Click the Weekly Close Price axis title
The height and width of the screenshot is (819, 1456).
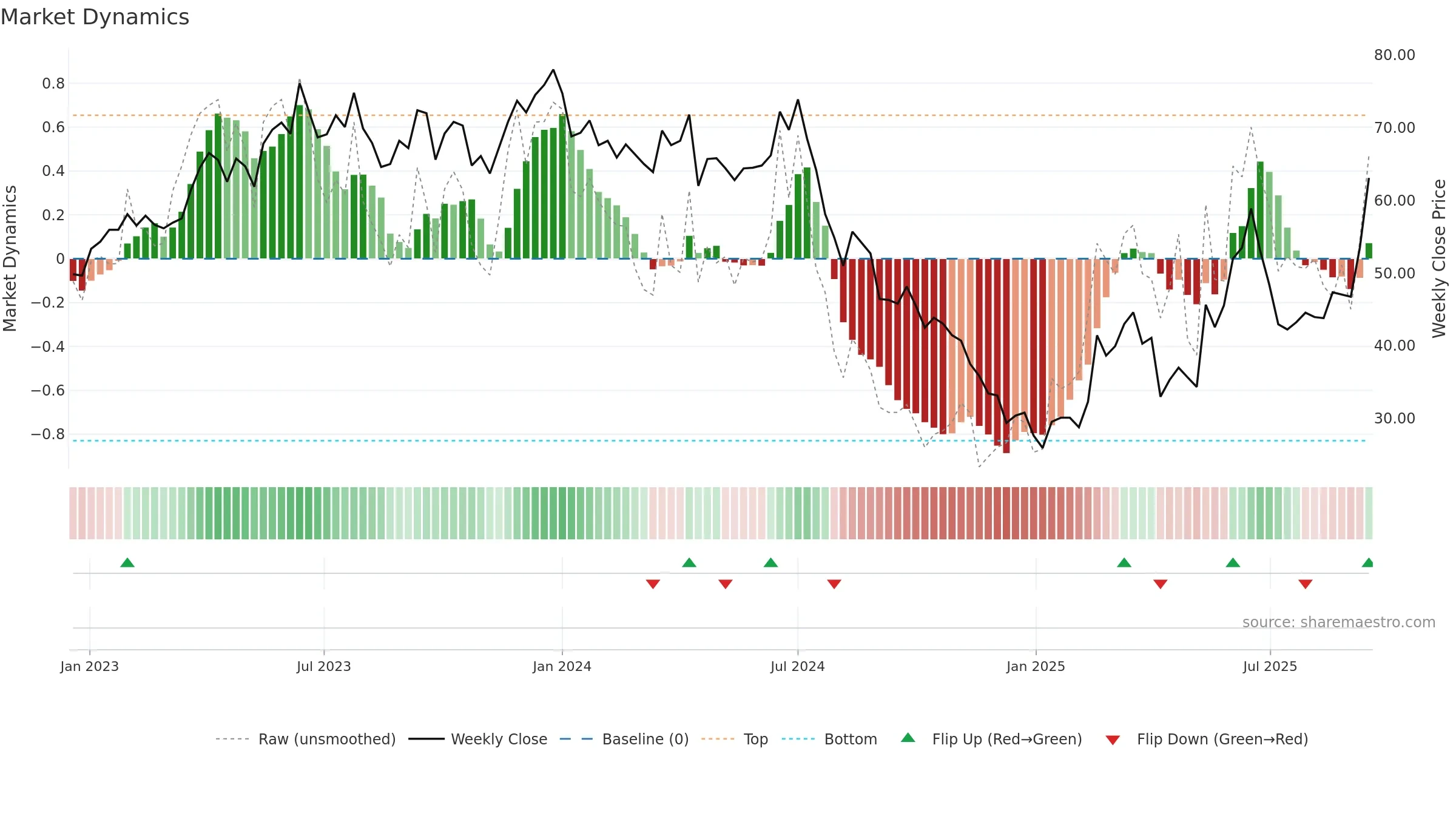[1439, 258]
